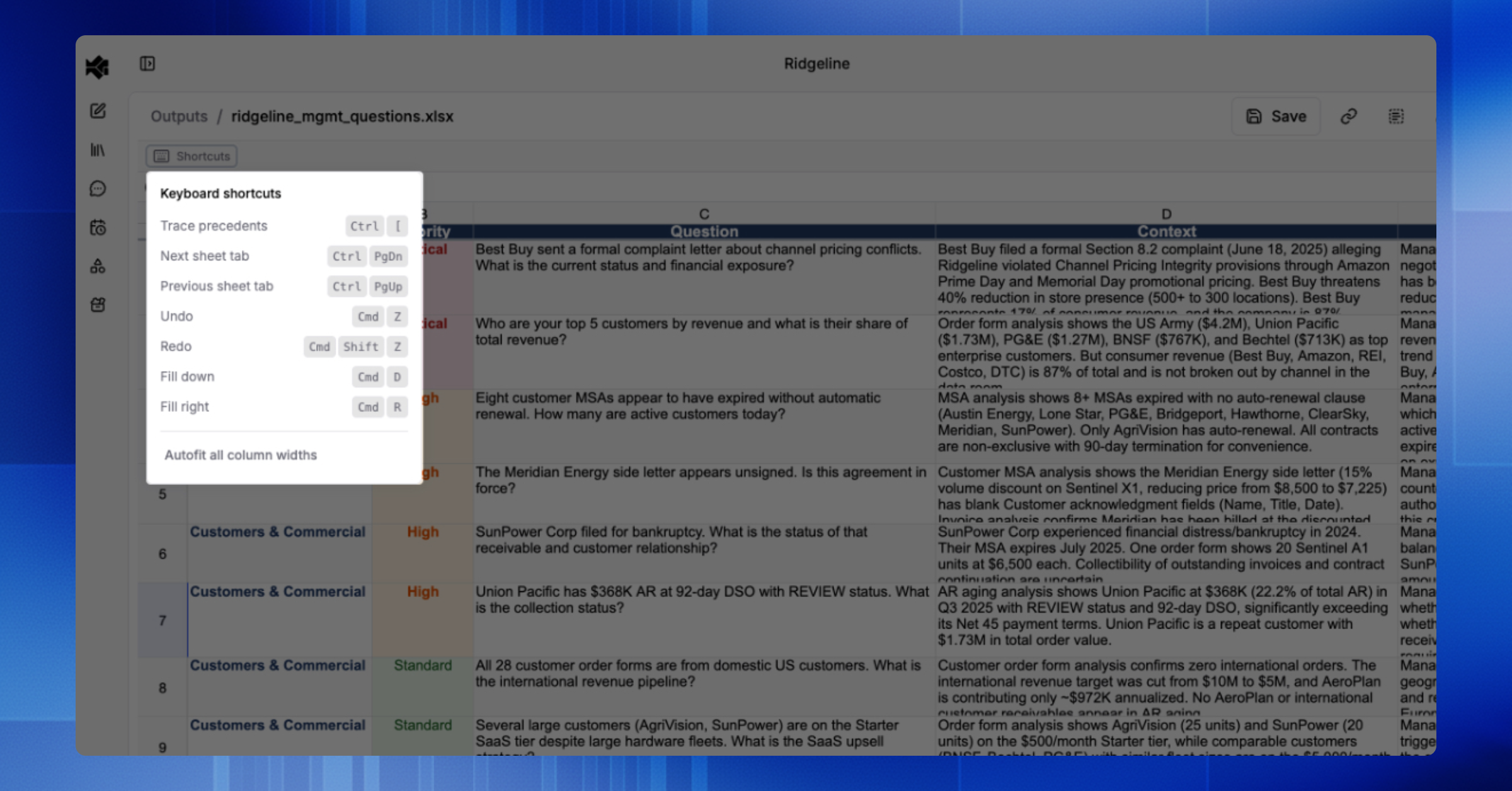Select the international revenue pipeline question cell

point(704,688)
